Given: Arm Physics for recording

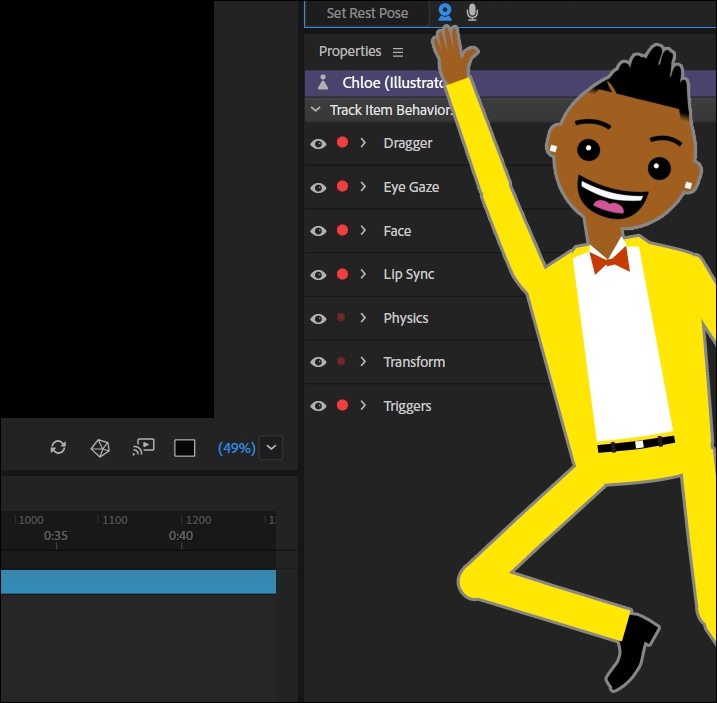Looking at the screenshot, I should coord(341,317).
